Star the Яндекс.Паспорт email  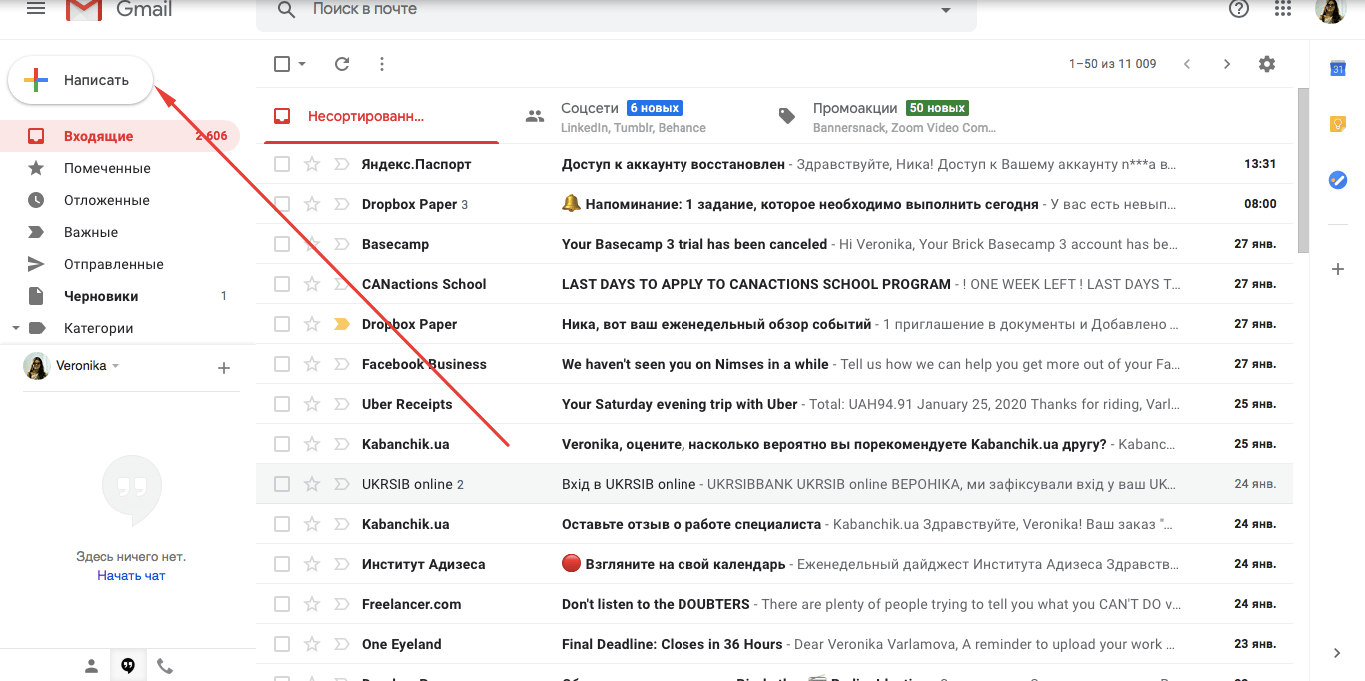tap(312, 164)
